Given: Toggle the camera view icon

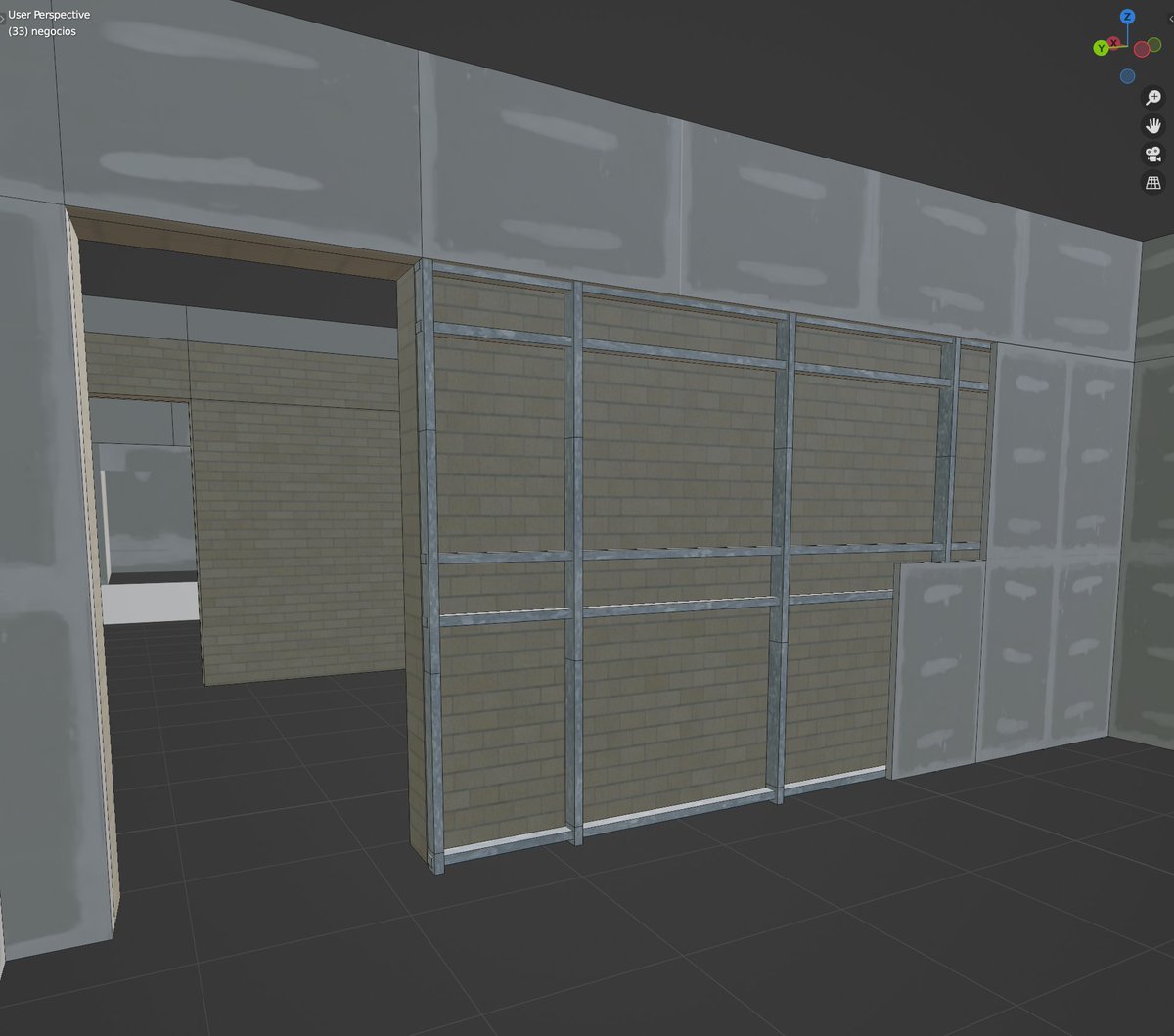Looking at the screenshot, I should click(1153, 154).
